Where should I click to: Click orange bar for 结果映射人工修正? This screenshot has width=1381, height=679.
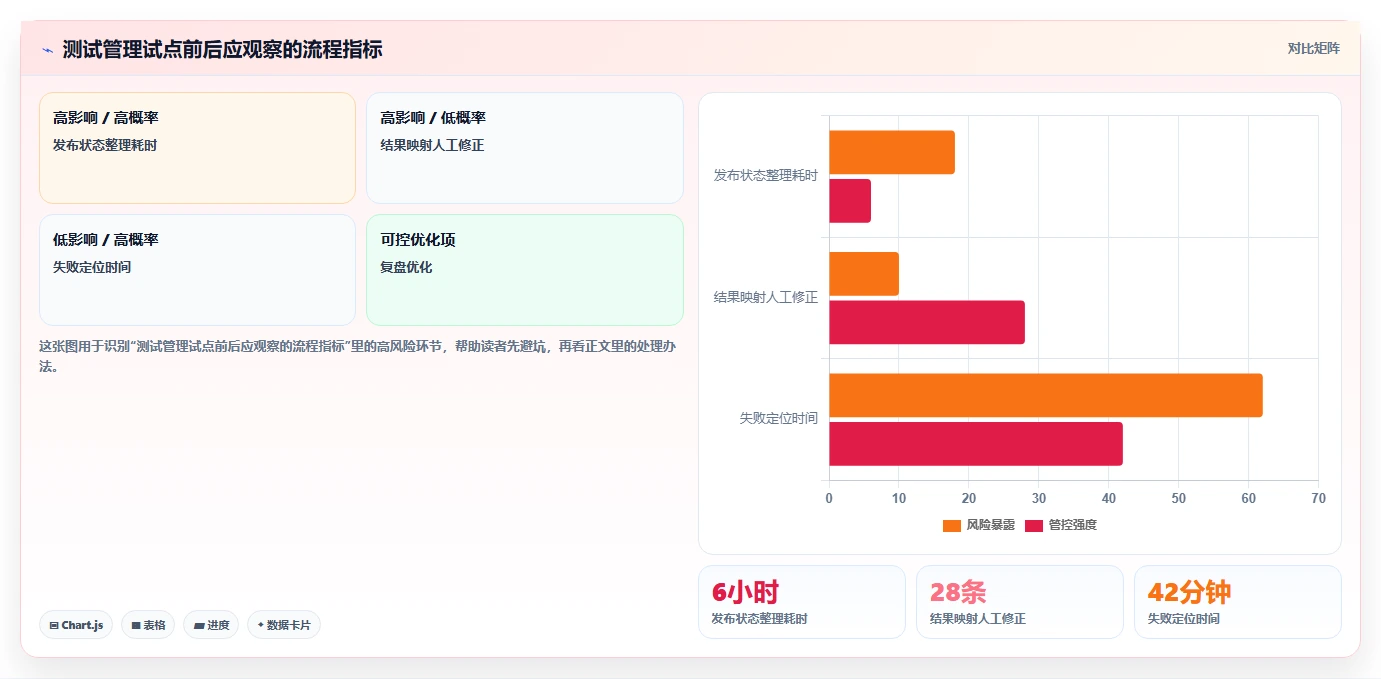coord(864,274)
